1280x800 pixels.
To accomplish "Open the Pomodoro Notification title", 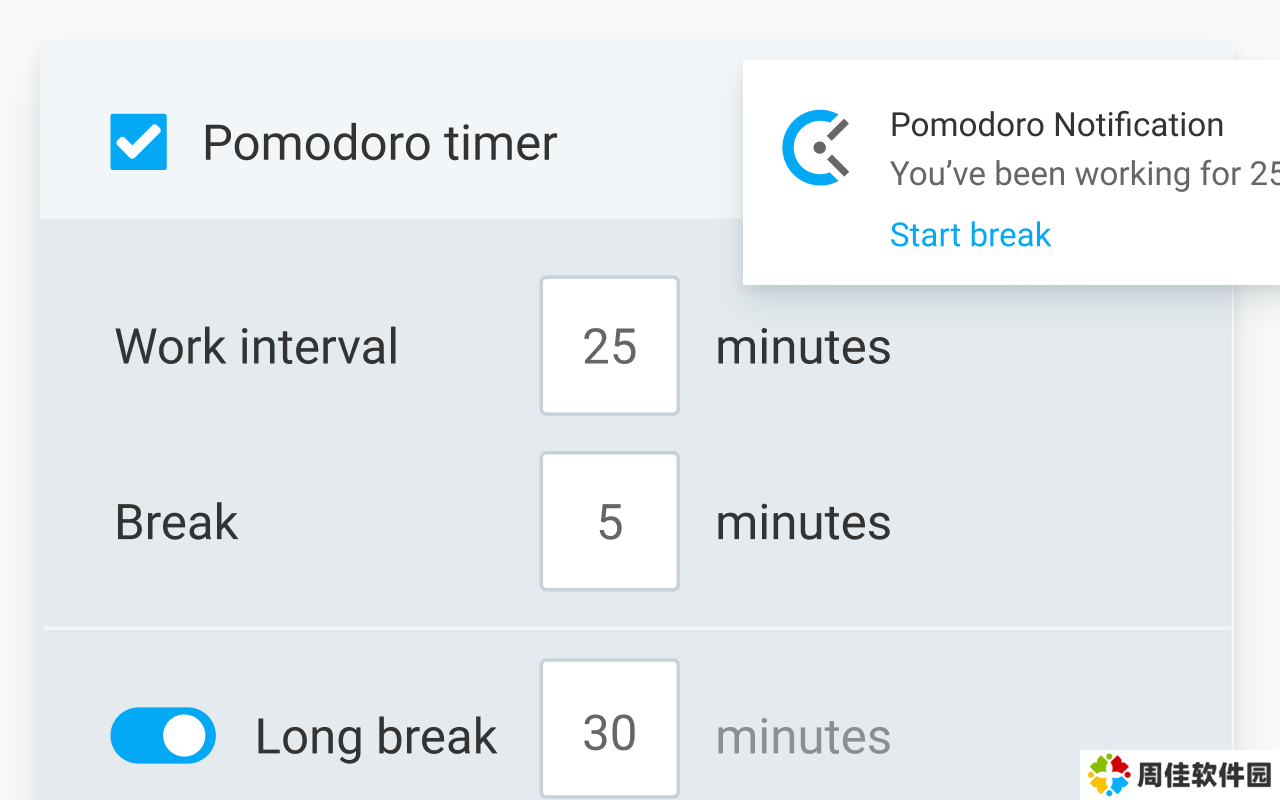I will click(x=1056, y=125).
